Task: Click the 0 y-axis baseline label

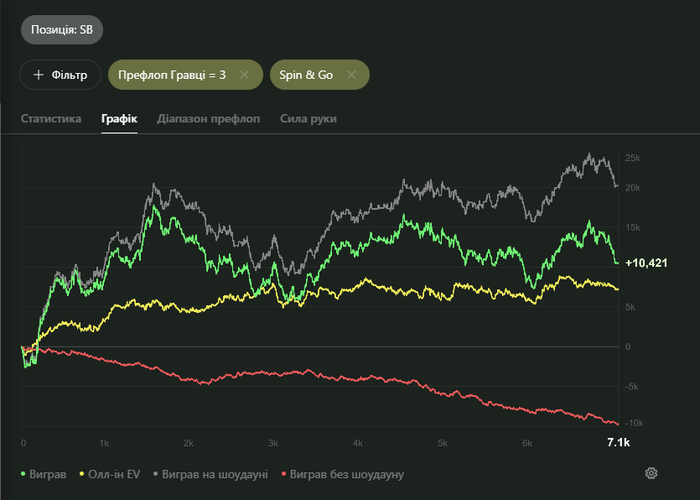Action: [628, 347]
